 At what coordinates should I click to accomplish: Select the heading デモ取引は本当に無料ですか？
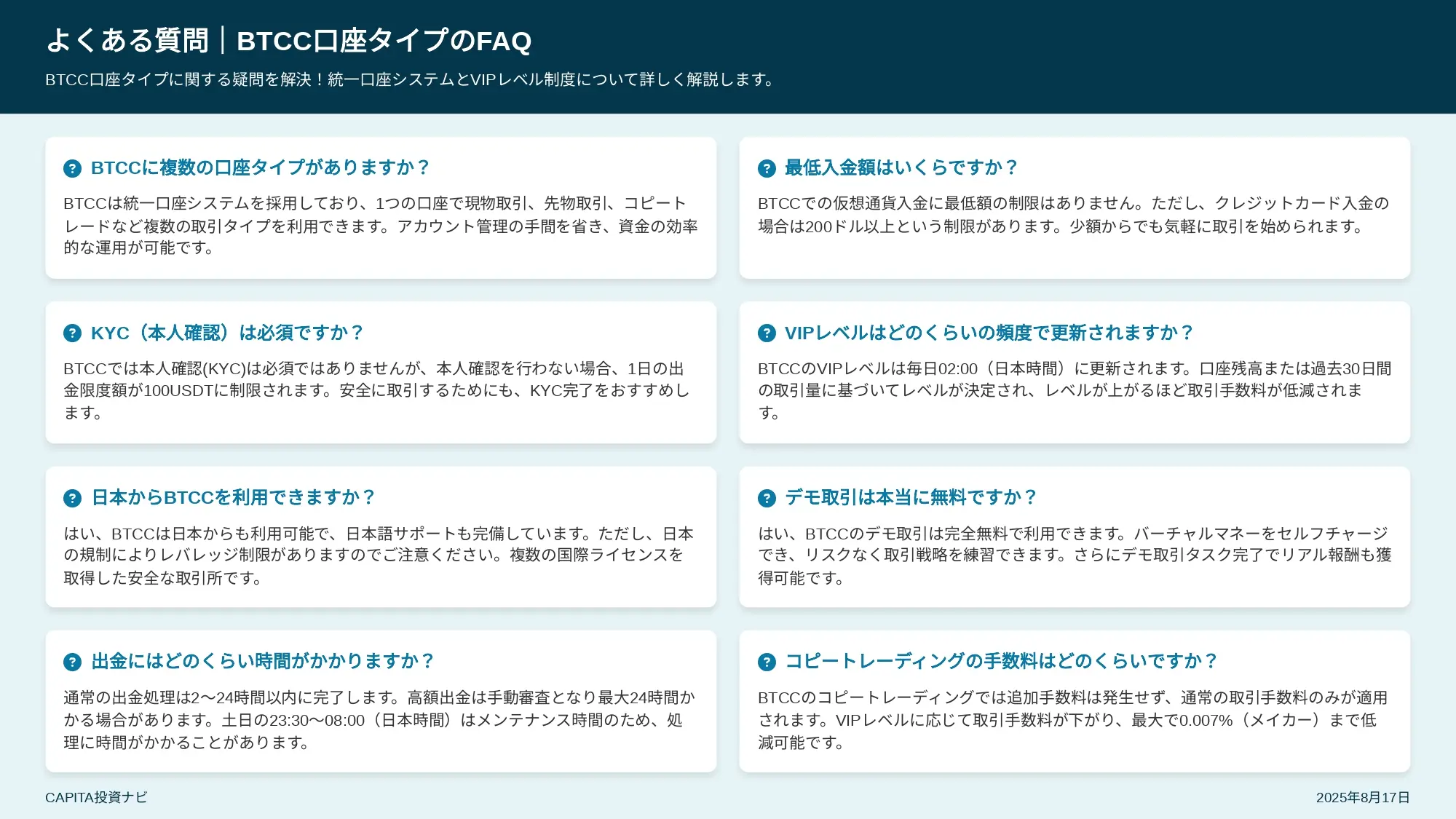(911, 497)
